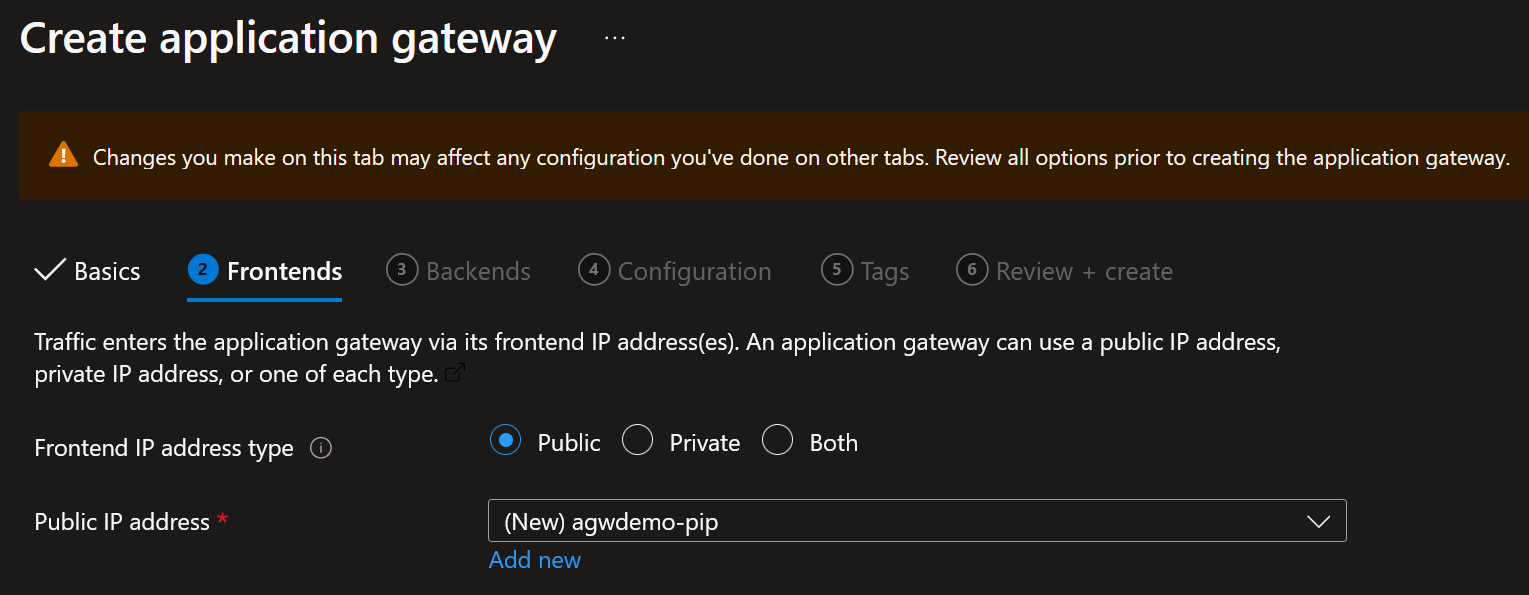Click the orange warning triangle icon
Image resolution: width=1529 pixels, height=595 pixels.
63,156
